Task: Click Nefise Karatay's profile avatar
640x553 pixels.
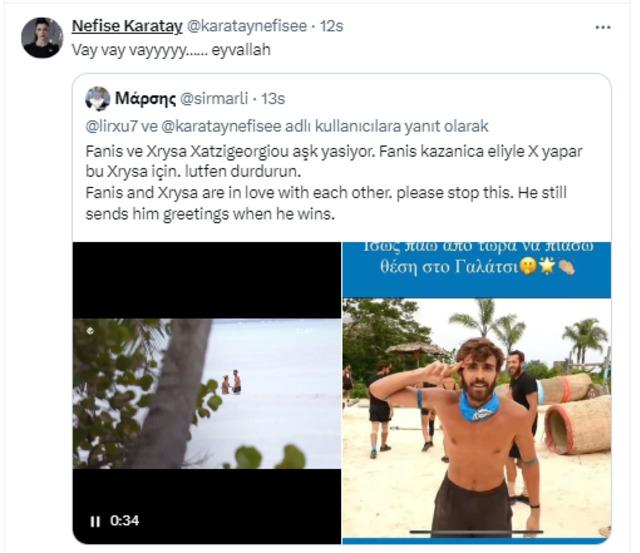Action: point(42,37)
